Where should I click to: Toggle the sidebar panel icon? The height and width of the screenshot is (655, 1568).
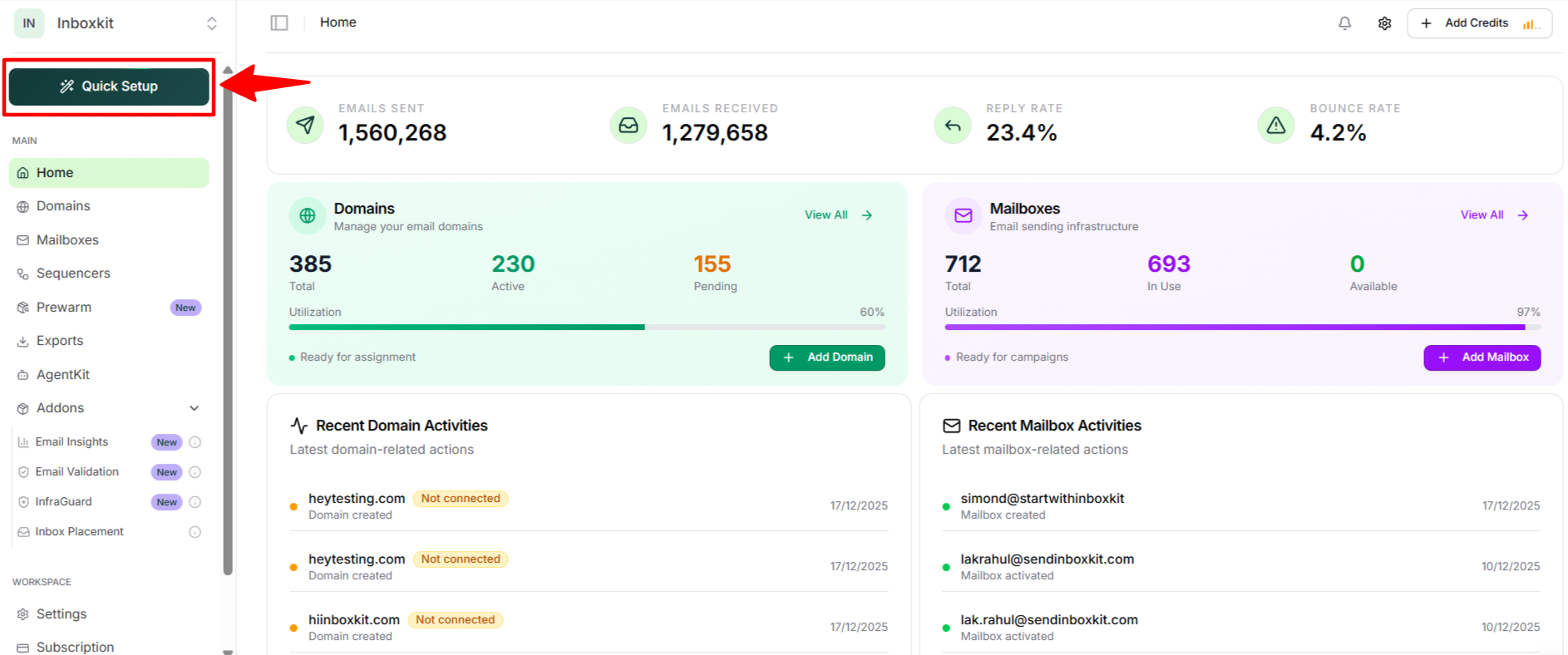(279, 23)
